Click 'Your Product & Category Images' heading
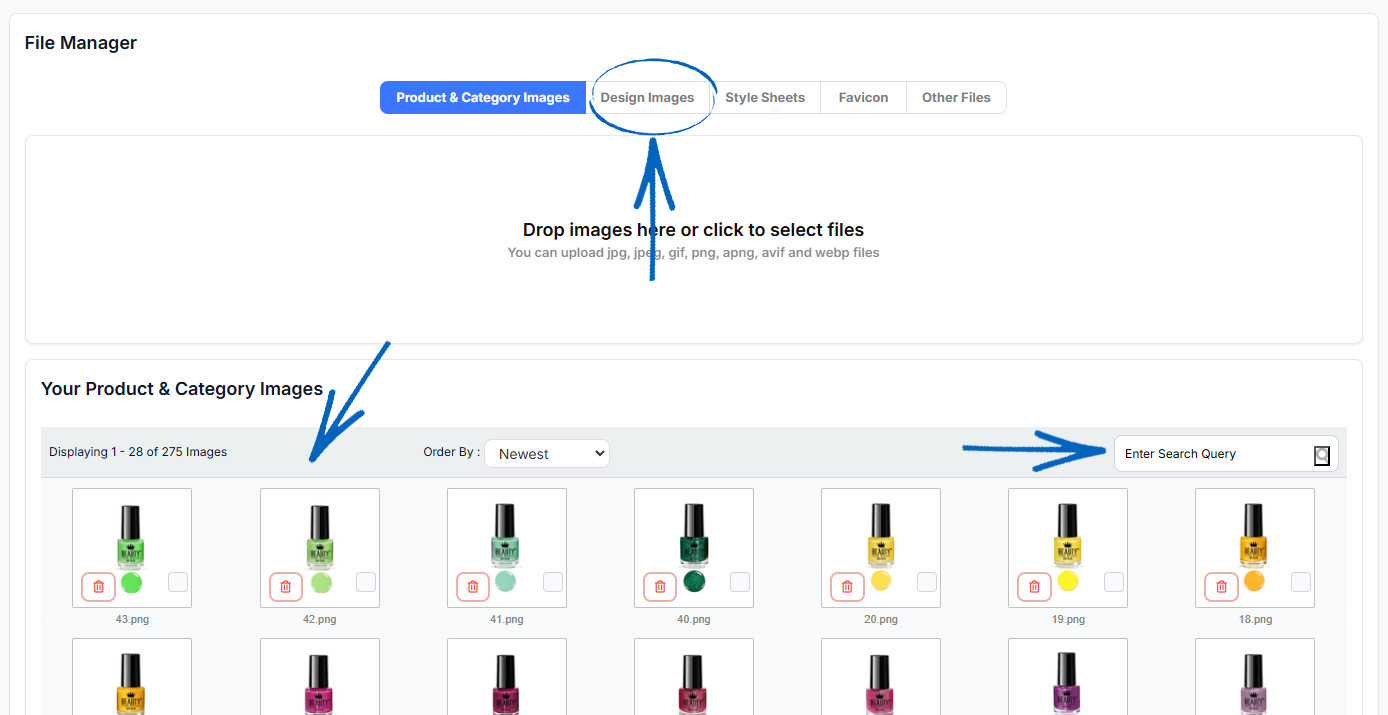 click(182, 389)
